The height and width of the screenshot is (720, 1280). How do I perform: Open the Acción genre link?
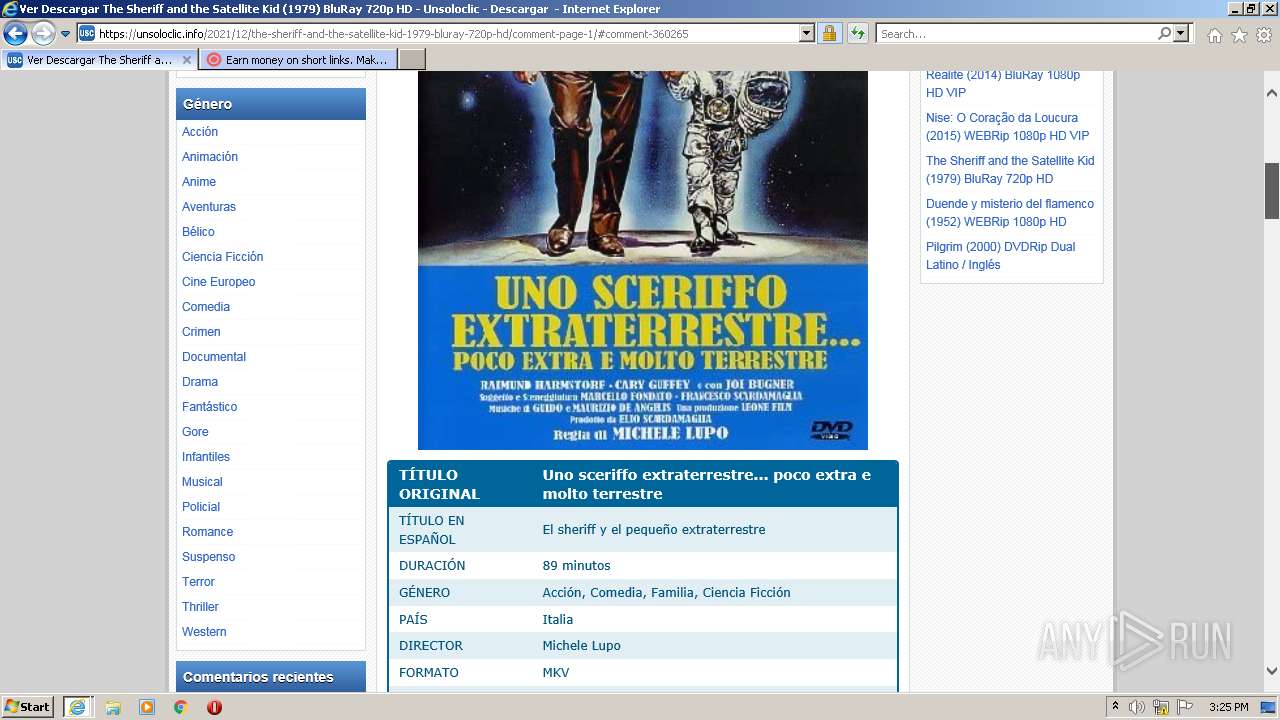[200, 132]
